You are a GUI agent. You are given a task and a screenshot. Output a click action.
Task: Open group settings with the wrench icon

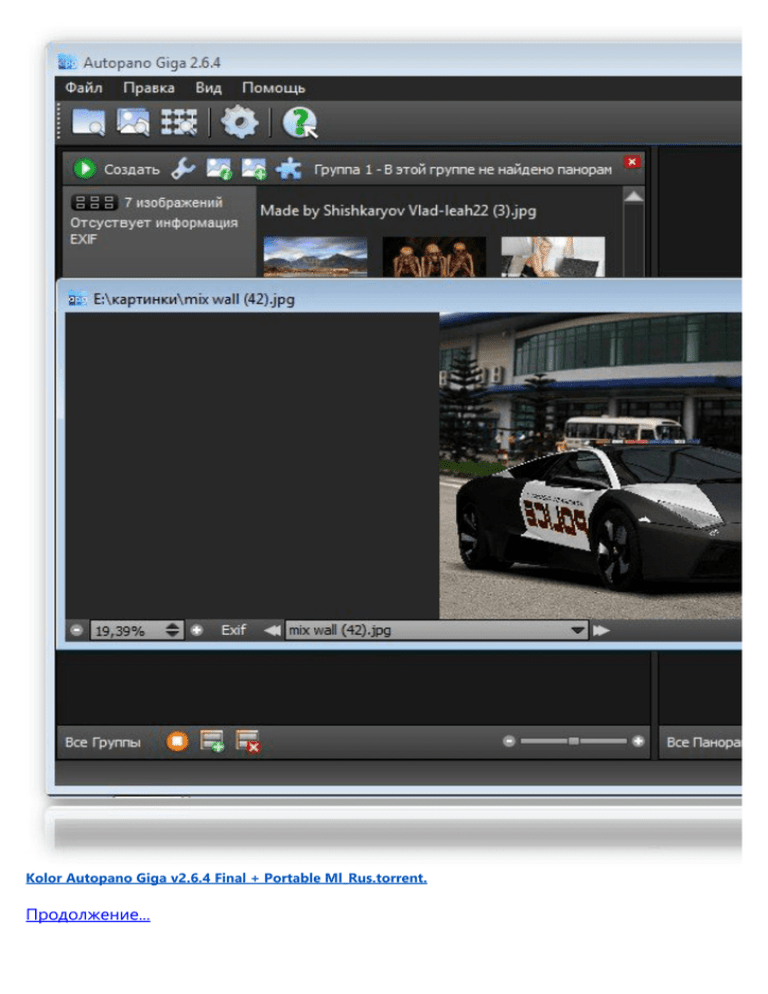(x=181, y=169)
